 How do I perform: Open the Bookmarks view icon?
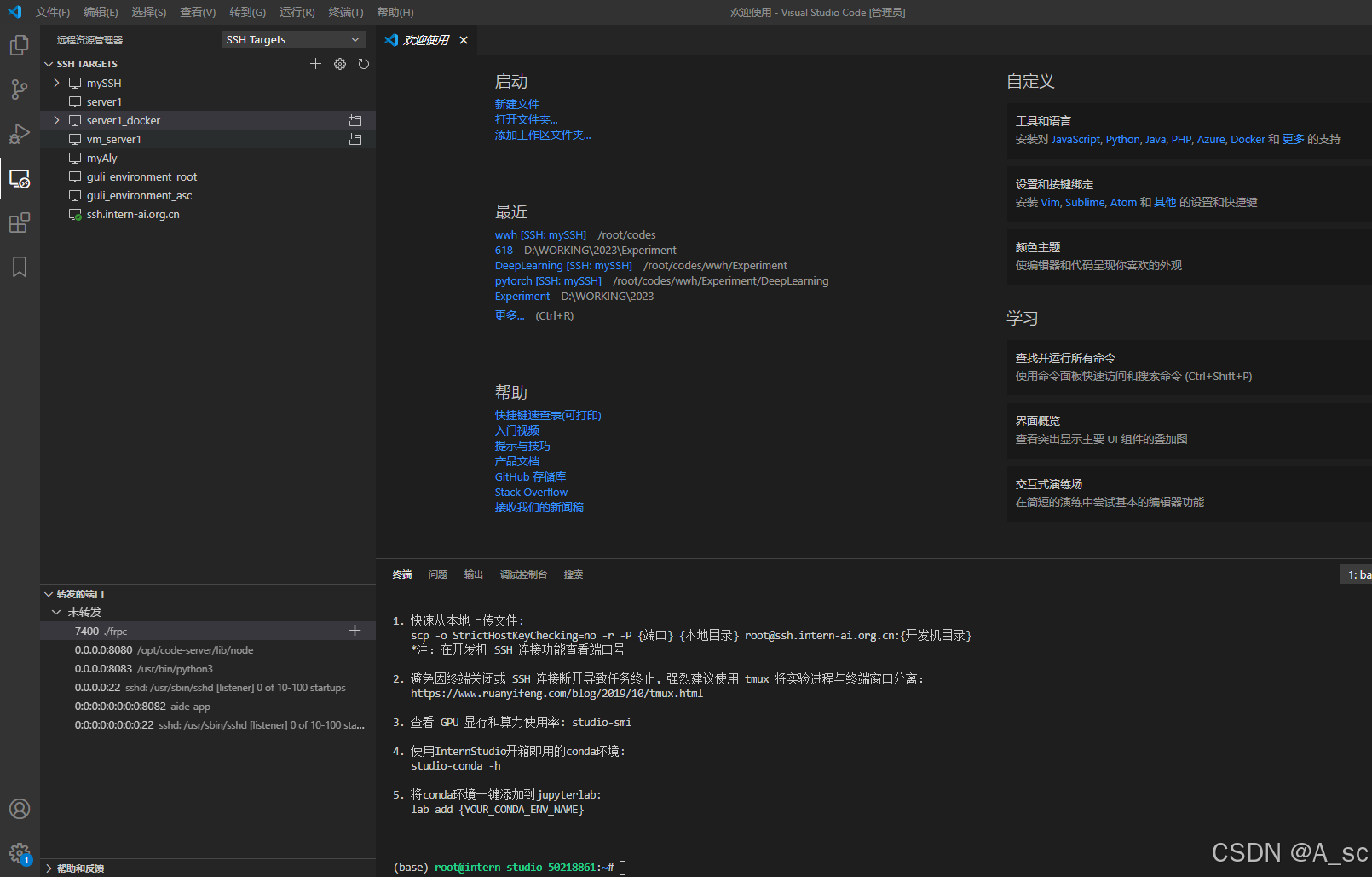point(19,267)
